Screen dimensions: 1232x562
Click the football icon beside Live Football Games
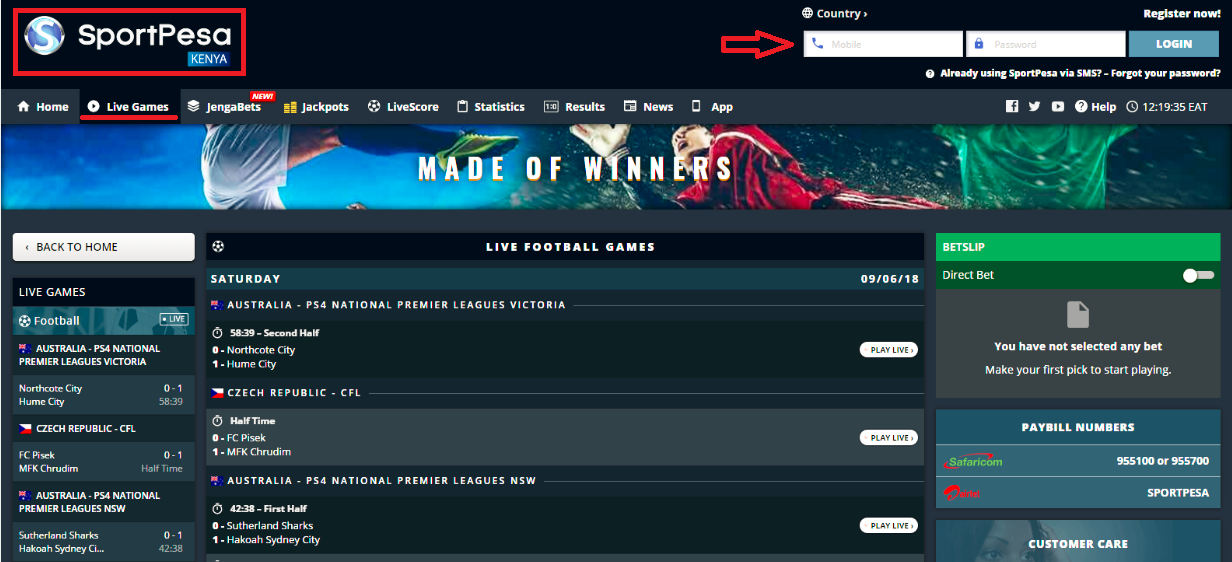[x=219, y=246]
